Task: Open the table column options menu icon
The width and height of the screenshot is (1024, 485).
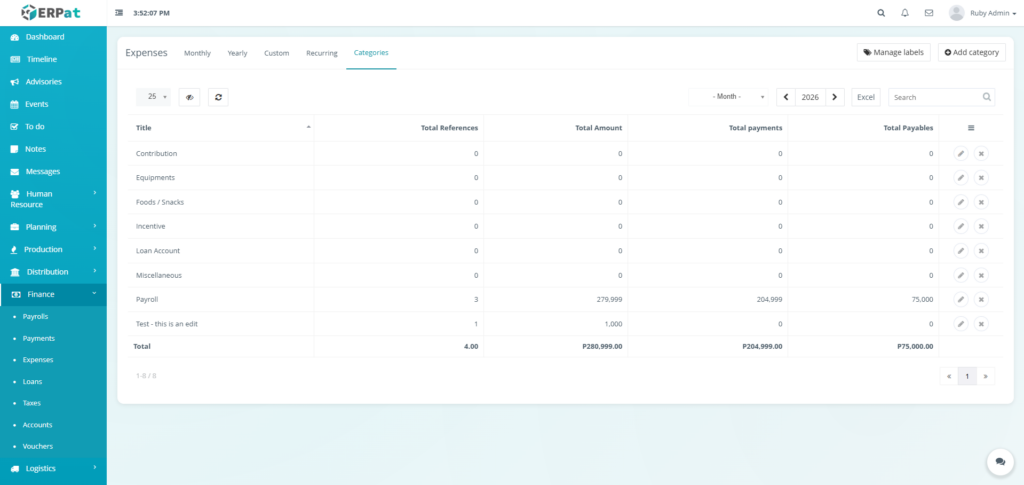Action: click(970, 128)
